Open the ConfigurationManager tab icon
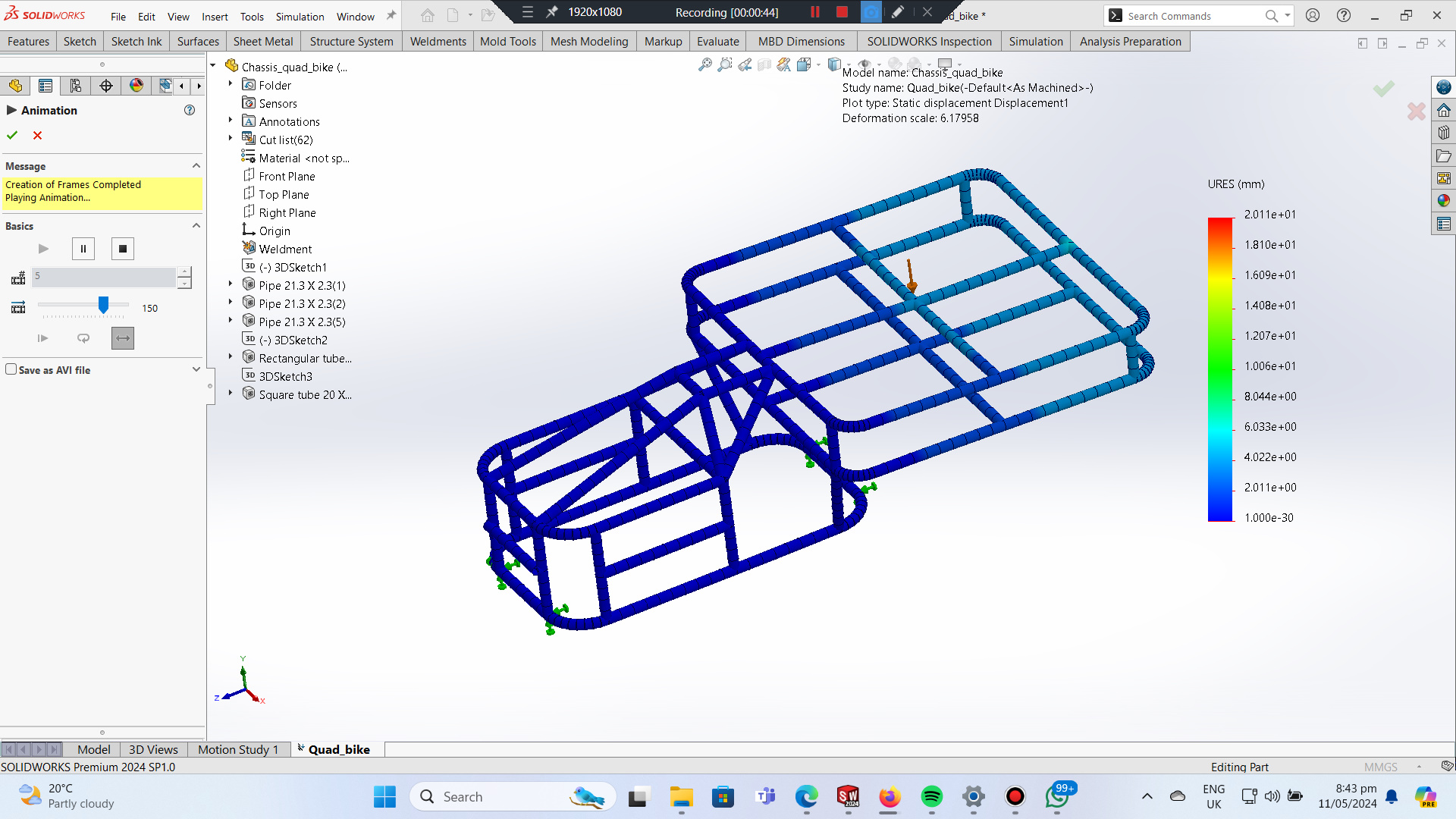 (x=75, y=86)
